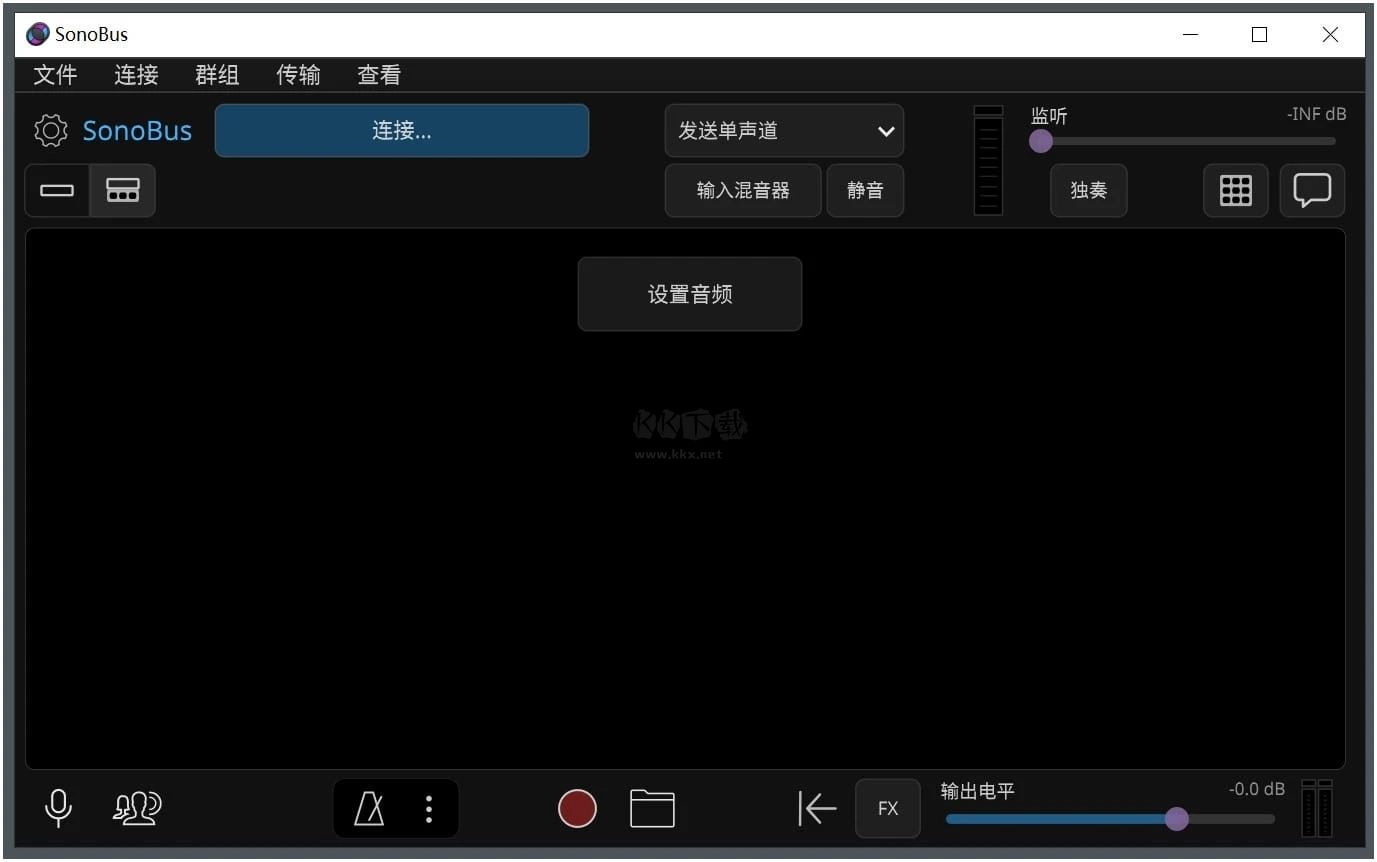Open the 传输 menu
Viewport: 1377px width, 862px height.
(297, 74)
